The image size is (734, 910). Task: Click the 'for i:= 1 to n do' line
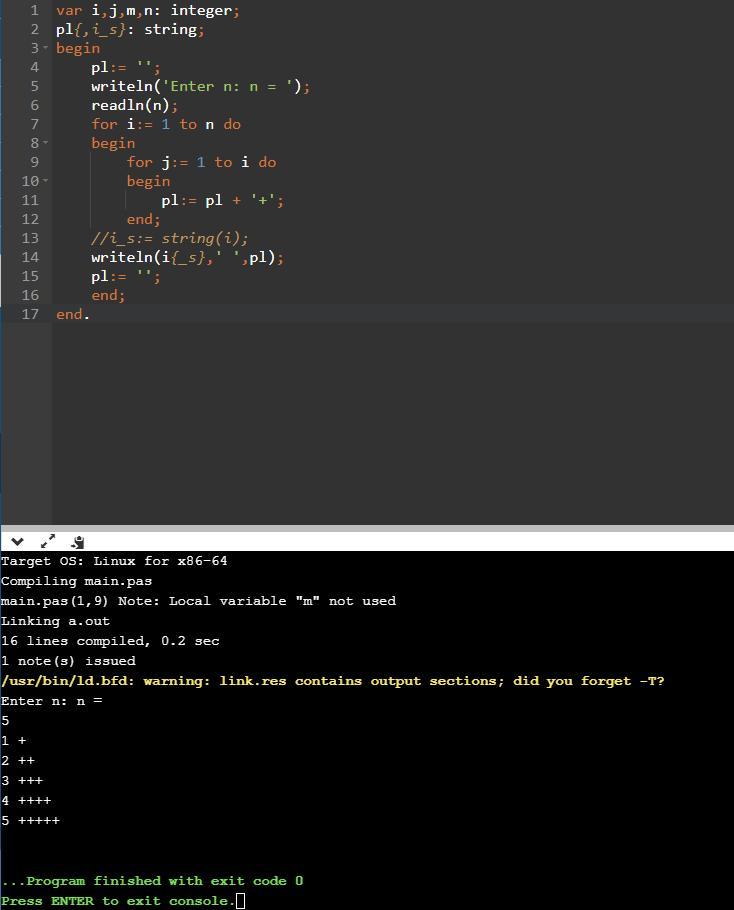[166, 124]
